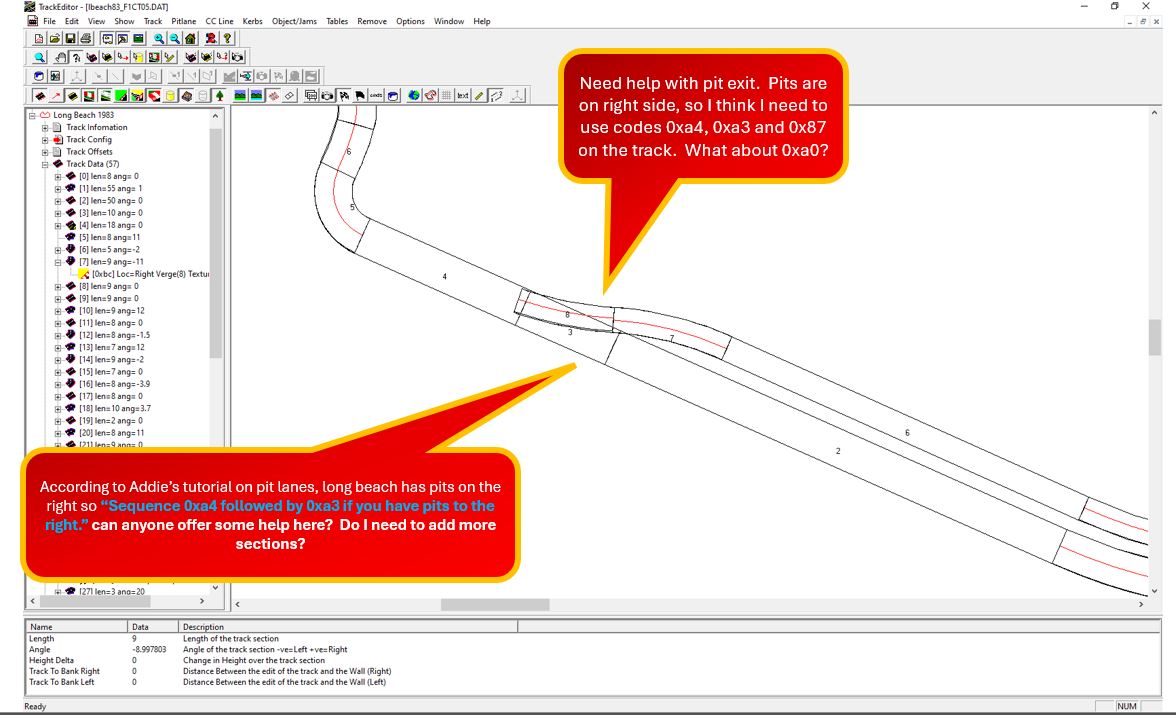The image size is (1176, 715).
Task: Click the Open file folder icon
Action: (x=53, y=39)
